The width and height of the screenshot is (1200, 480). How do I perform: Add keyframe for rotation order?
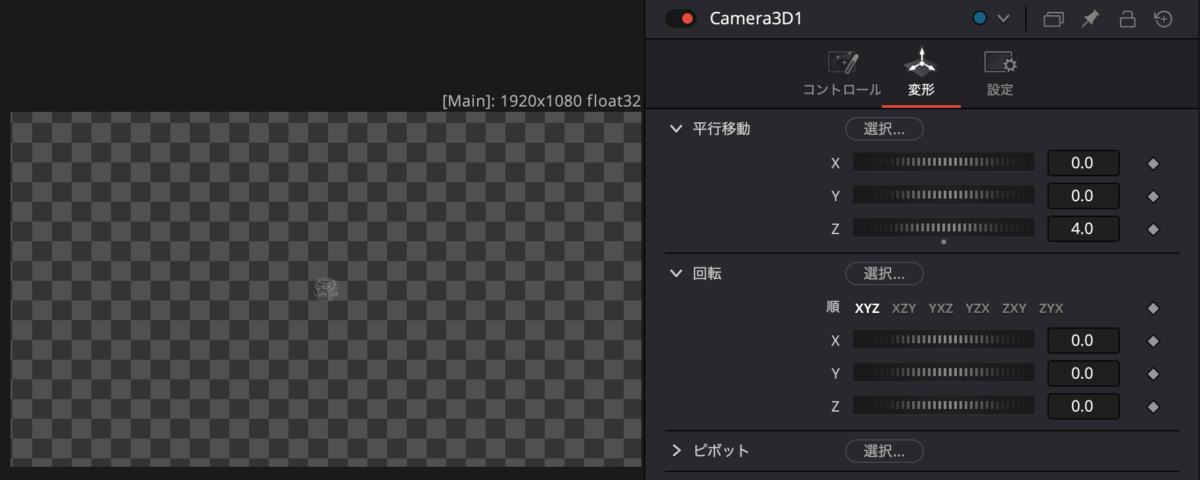1152,308
